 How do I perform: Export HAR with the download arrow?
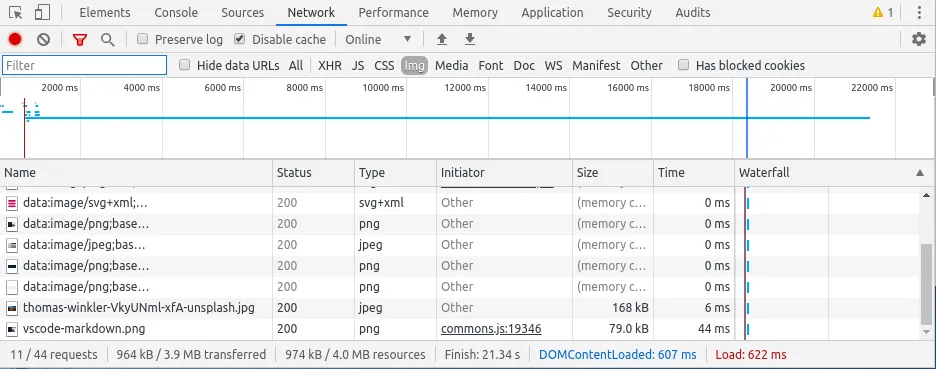(x=470, y=39)
